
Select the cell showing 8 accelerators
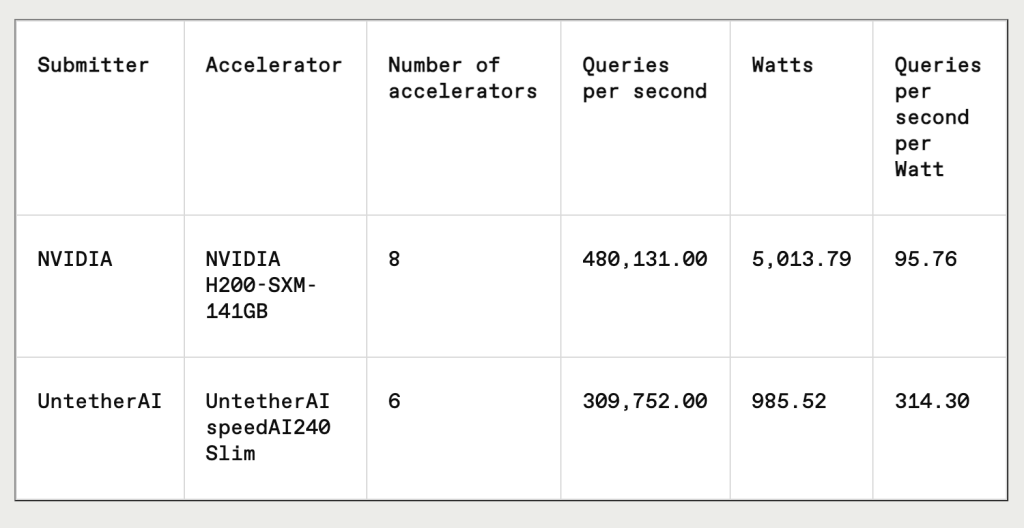(394, 259)
